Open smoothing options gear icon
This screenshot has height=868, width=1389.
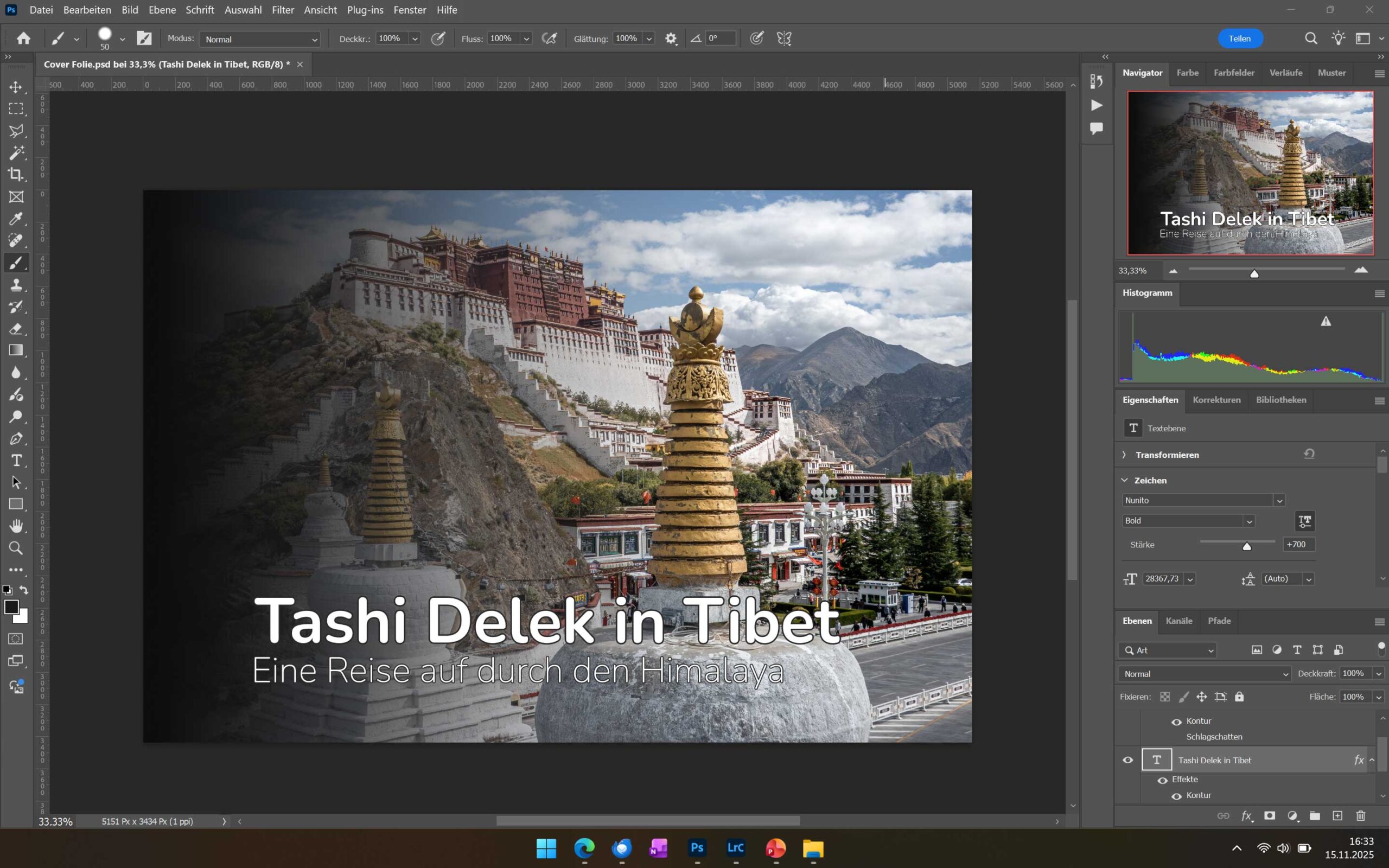click(671, 39)
